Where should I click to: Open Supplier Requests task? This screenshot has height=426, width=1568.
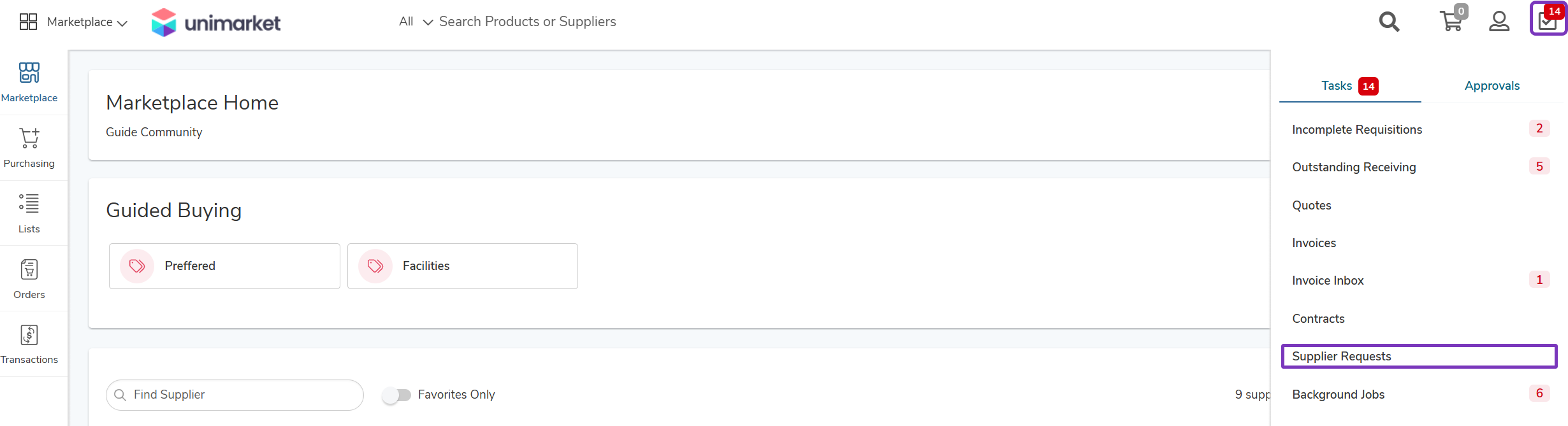tap(1419, 356)
